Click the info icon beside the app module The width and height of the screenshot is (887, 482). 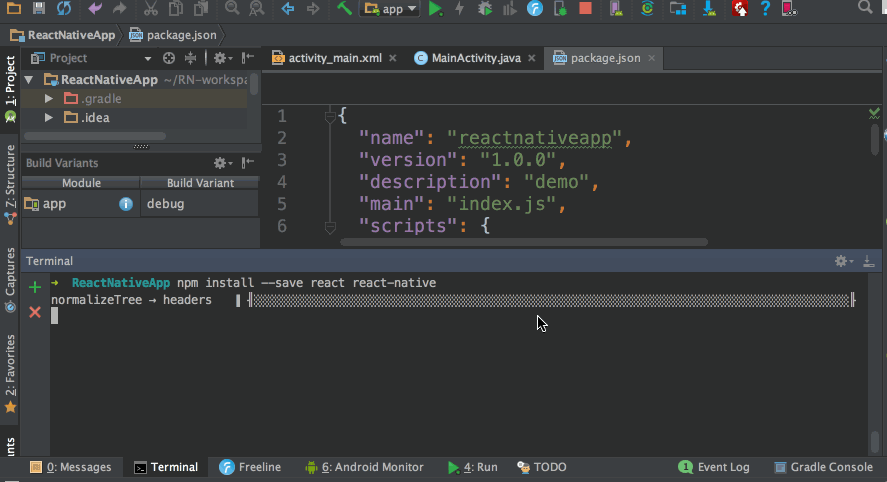pyautogui.click(x=126, y=204)
